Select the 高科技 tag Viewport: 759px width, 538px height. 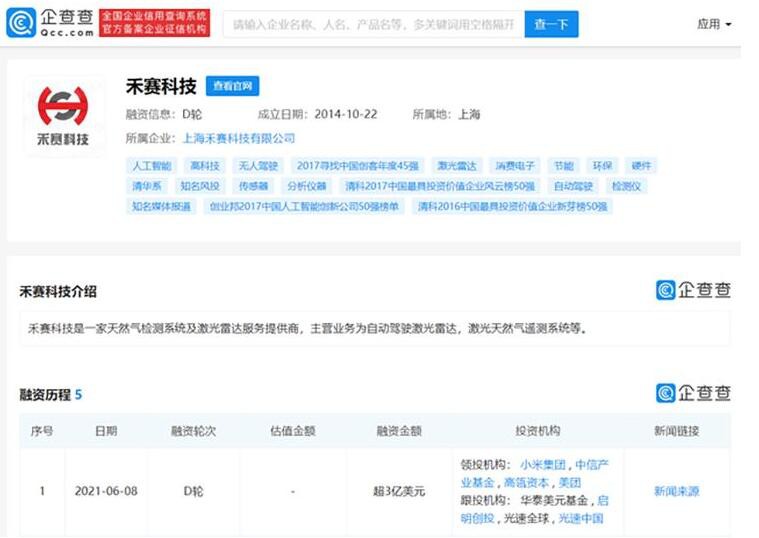pyautogui.click(x=205, y=166)
